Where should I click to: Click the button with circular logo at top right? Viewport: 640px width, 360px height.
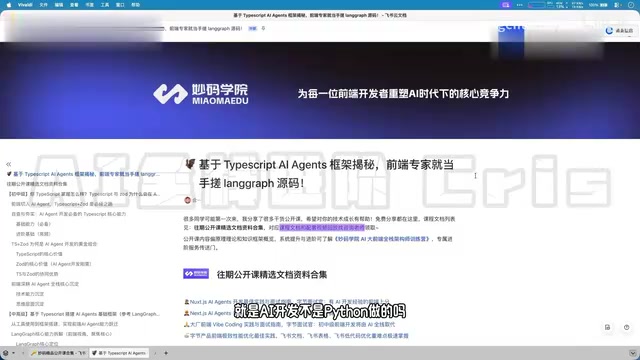(619, 31)
